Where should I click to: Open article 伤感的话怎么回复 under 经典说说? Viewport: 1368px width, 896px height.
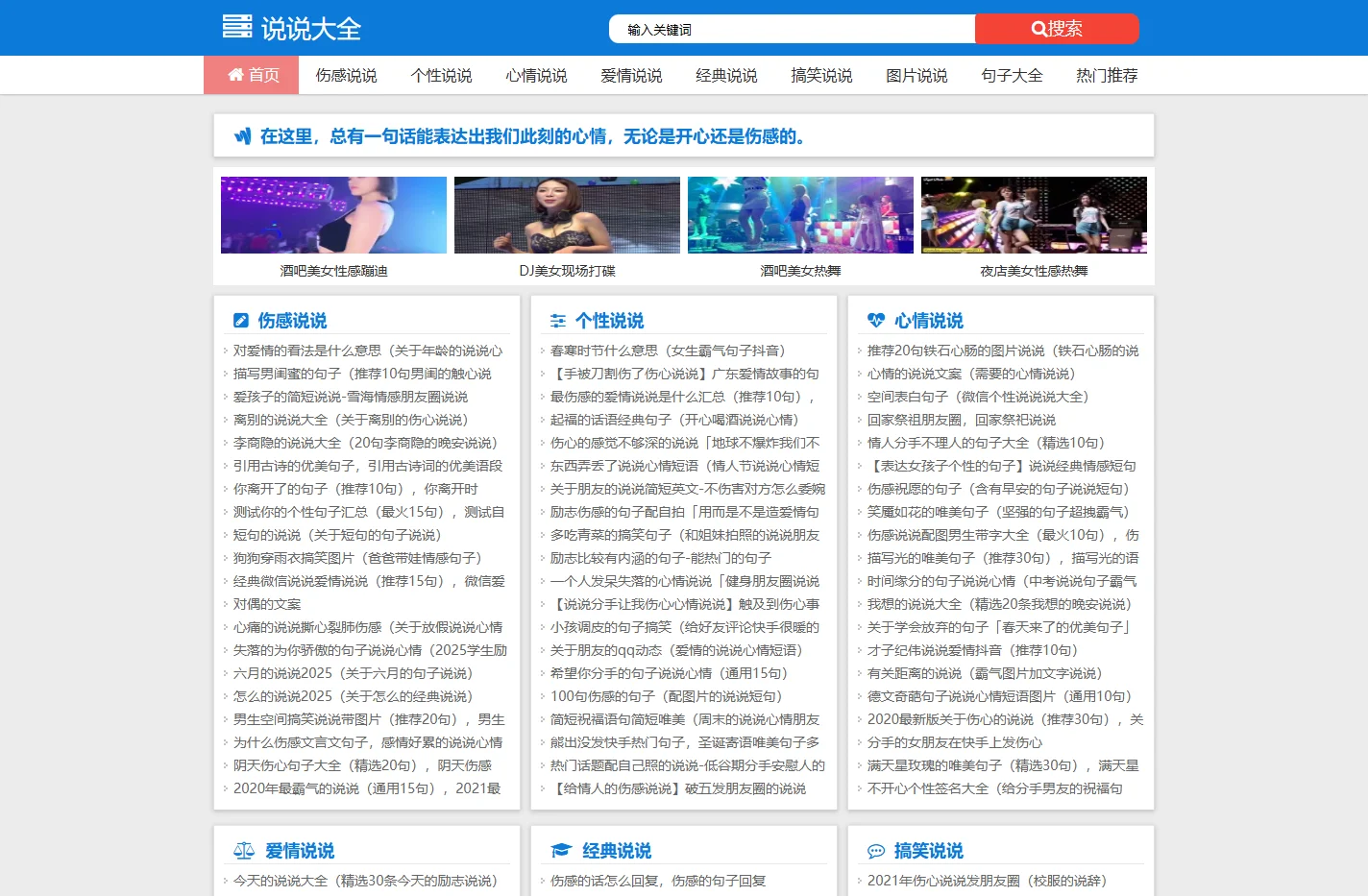point(658,881)
